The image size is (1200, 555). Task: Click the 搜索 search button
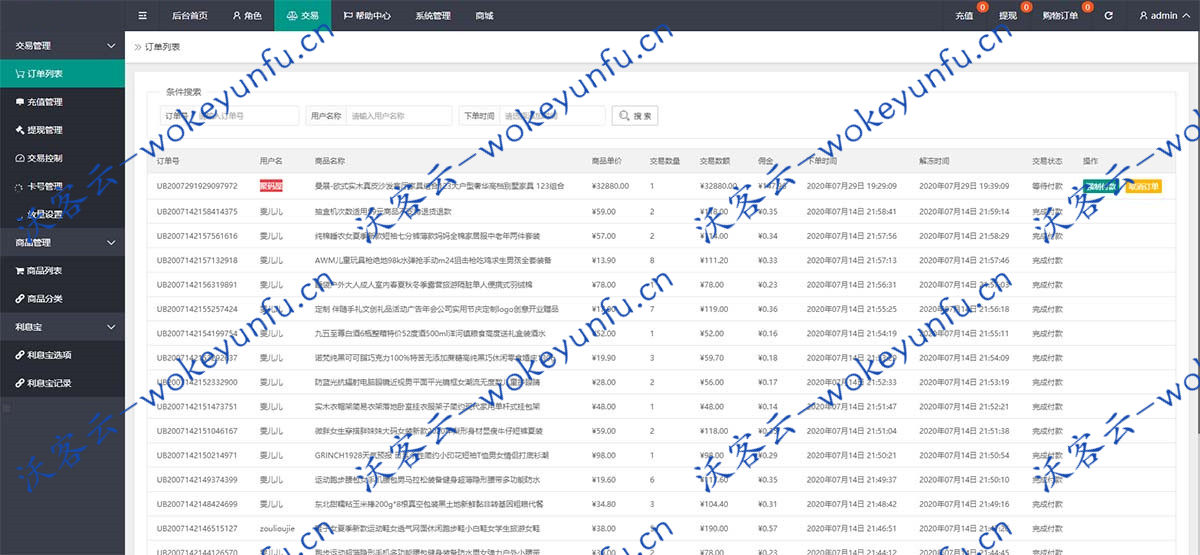coord(635,116)
